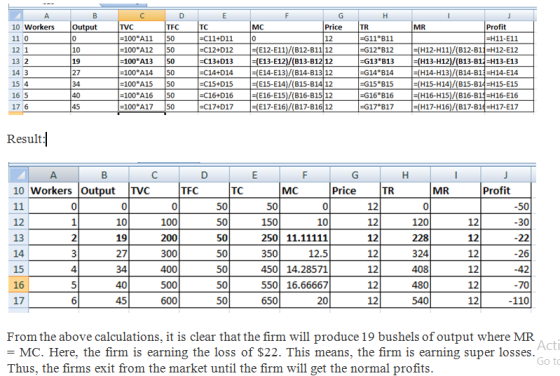The image size is (560, 376).
Task: Click the Price header cell in formula table
Action: click(x=341, y=27)
